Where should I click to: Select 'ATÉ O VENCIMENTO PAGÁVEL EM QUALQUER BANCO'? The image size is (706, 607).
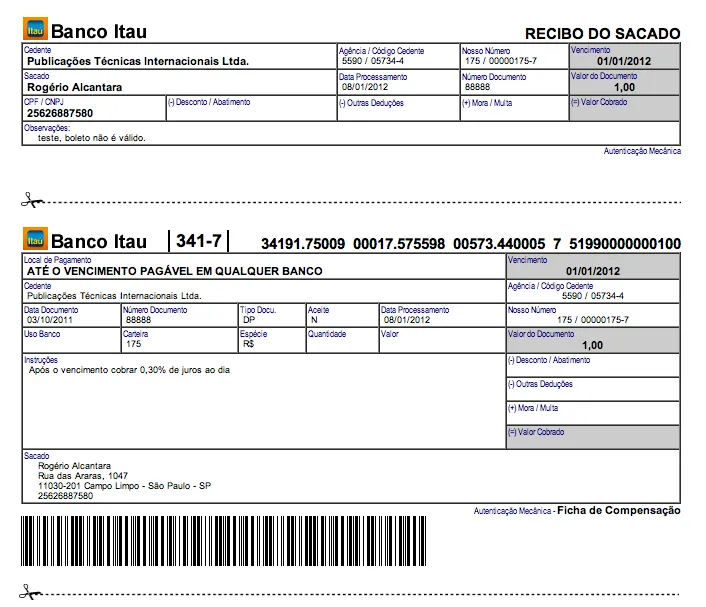coord(175,271)
